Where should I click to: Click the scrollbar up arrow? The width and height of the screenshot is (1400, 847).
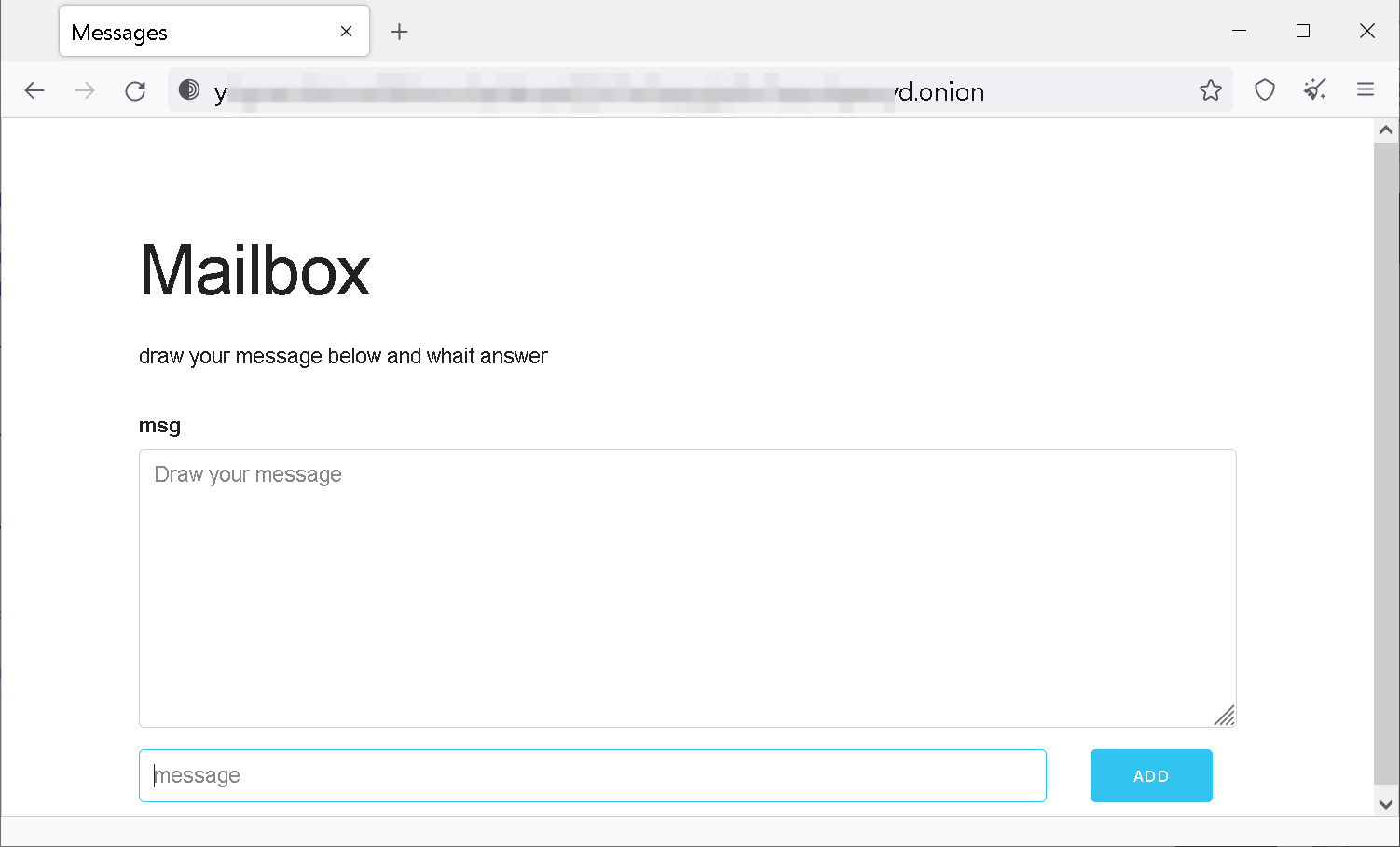point(1386,130)
